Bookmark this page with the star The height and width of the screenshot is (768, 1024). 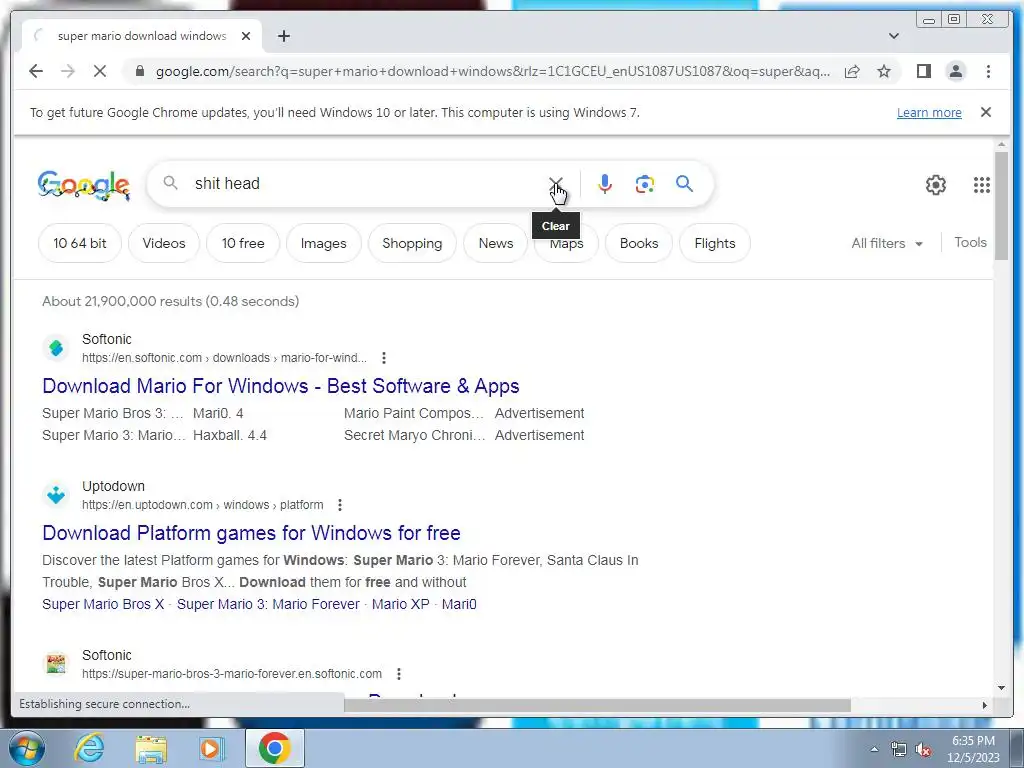[884, 71]
